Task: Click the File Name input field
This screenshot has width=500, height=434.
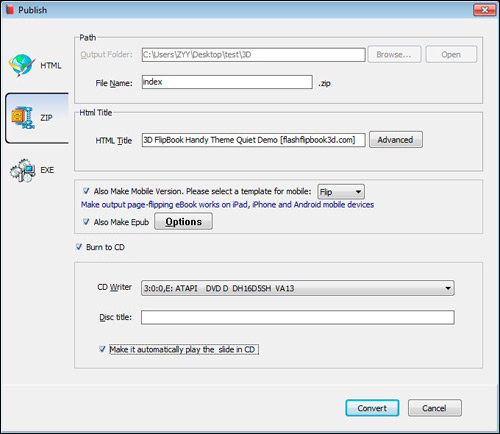Action: click(227, 82)
